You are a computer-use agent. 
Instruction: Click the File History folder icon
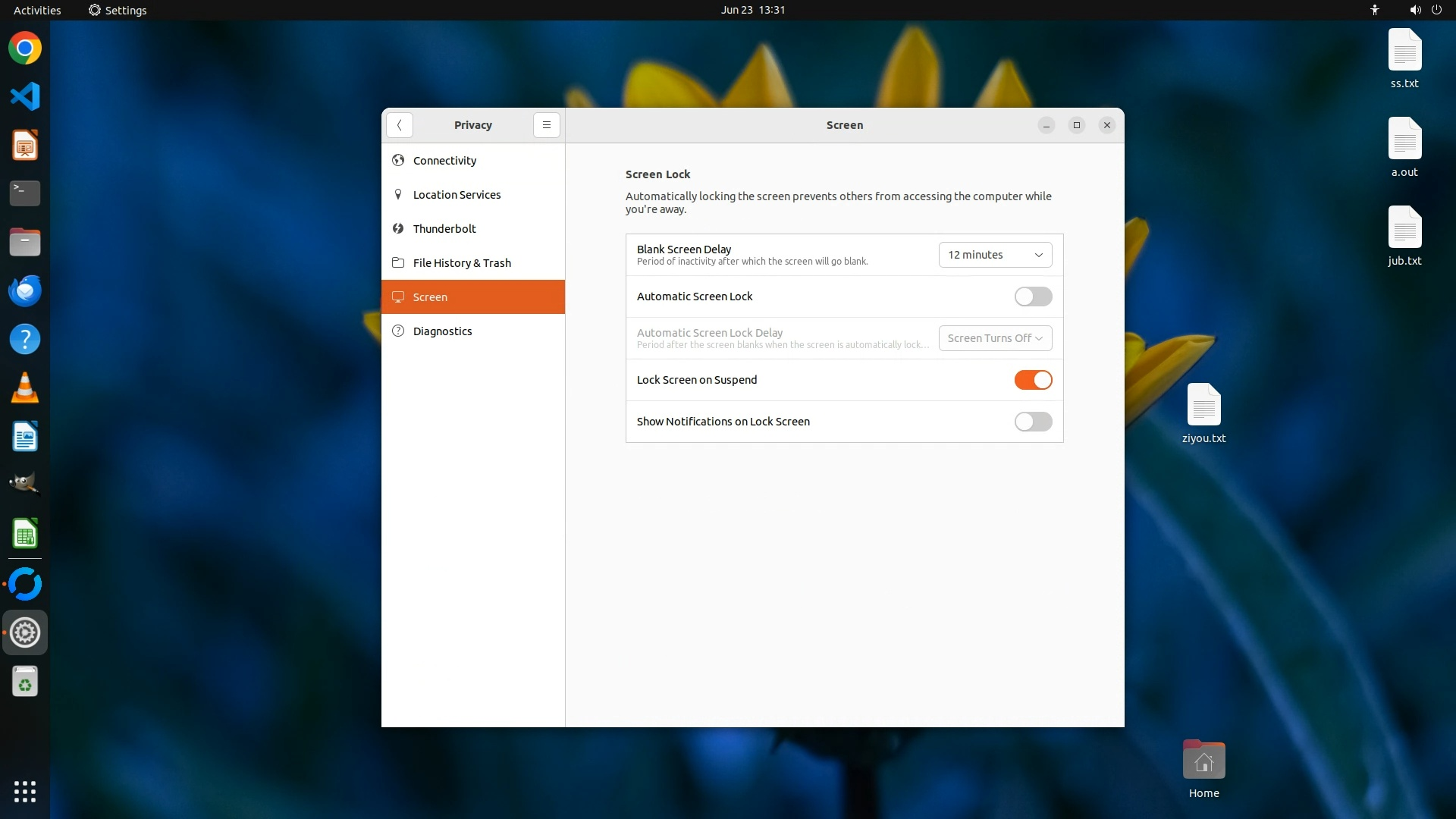[398, 262]
